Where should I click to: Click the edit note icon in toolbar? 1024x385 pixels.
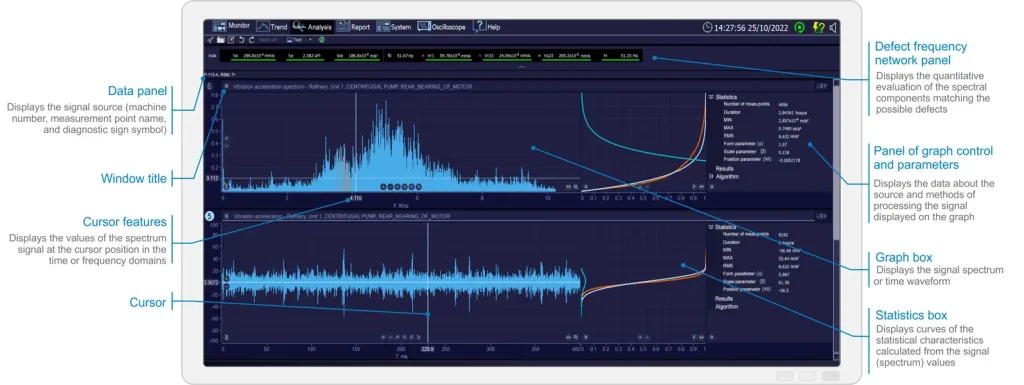coord(231,40)
